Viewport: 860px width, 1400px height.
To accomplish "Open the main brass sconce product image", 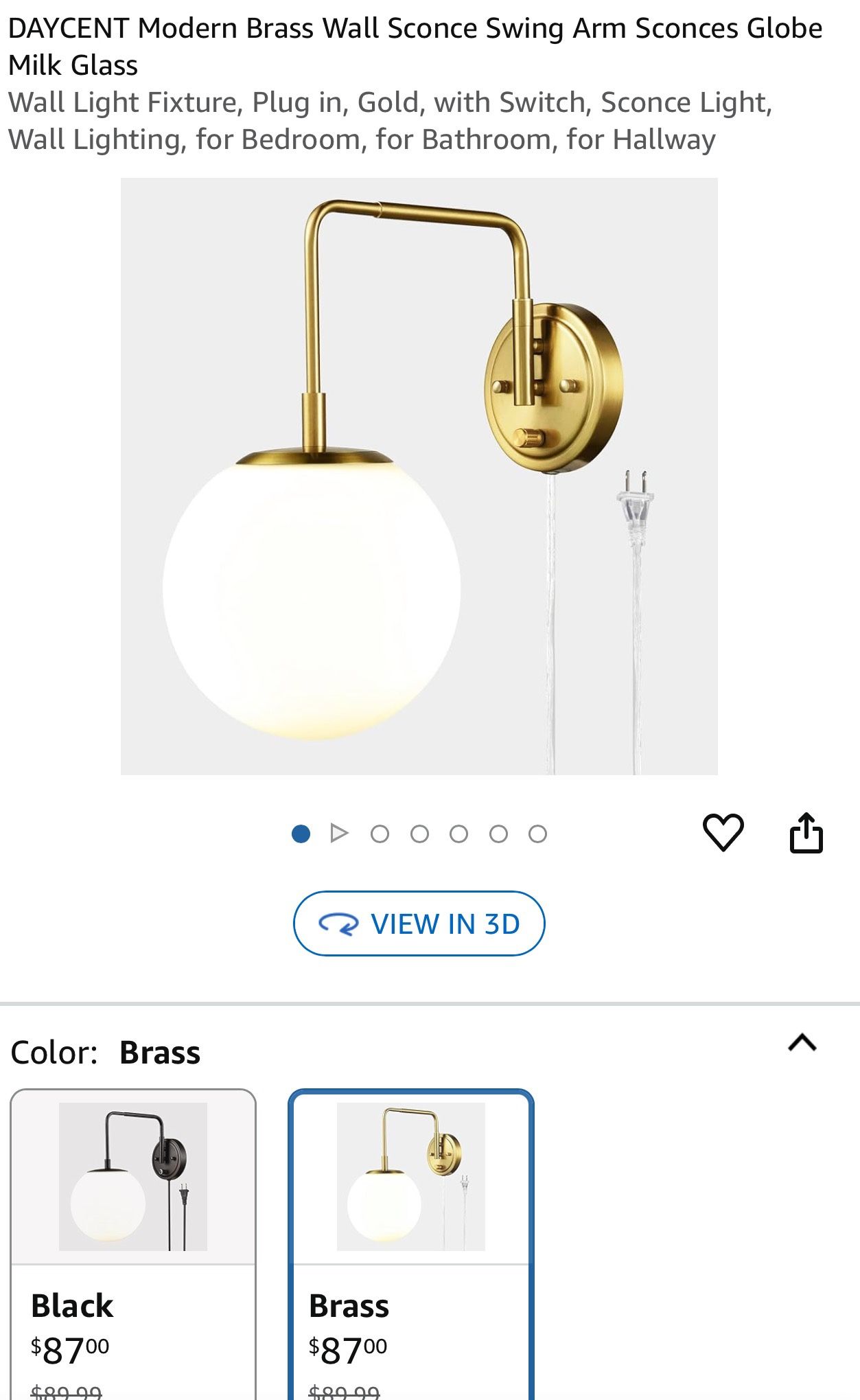I will point(419,477).
